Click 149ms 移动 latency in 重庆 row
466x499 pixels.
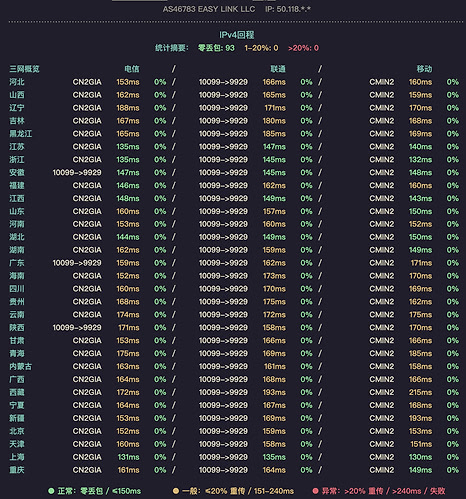pos(421,470)
